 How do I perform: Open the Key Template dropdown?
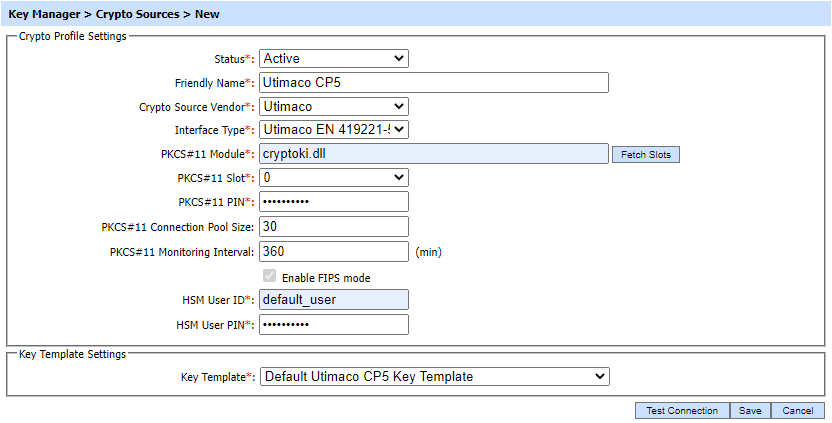[x=433, y=377]
